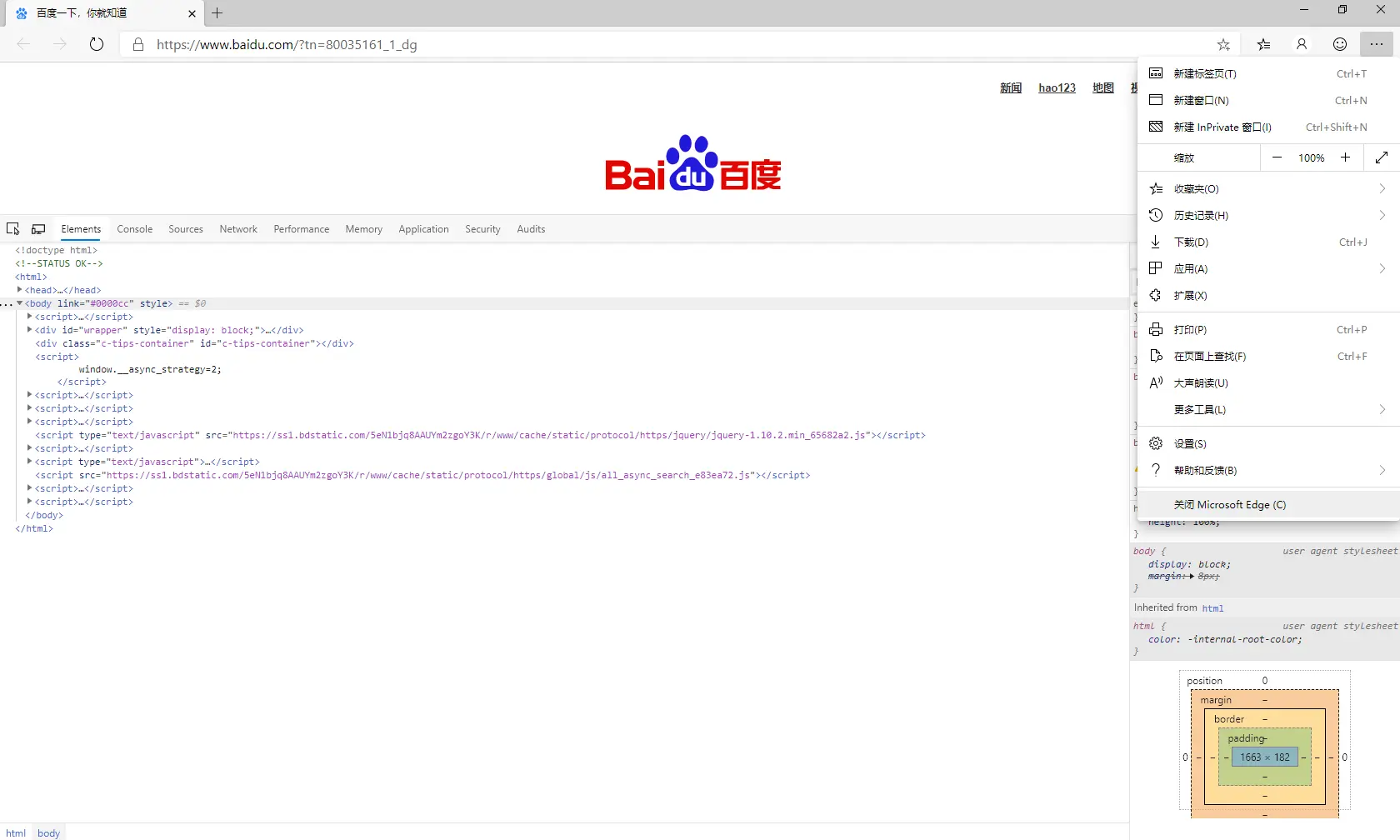Zoom out with the minus button
The width and height of the screenshot is (1400, 840).
tap(1277, 157)
